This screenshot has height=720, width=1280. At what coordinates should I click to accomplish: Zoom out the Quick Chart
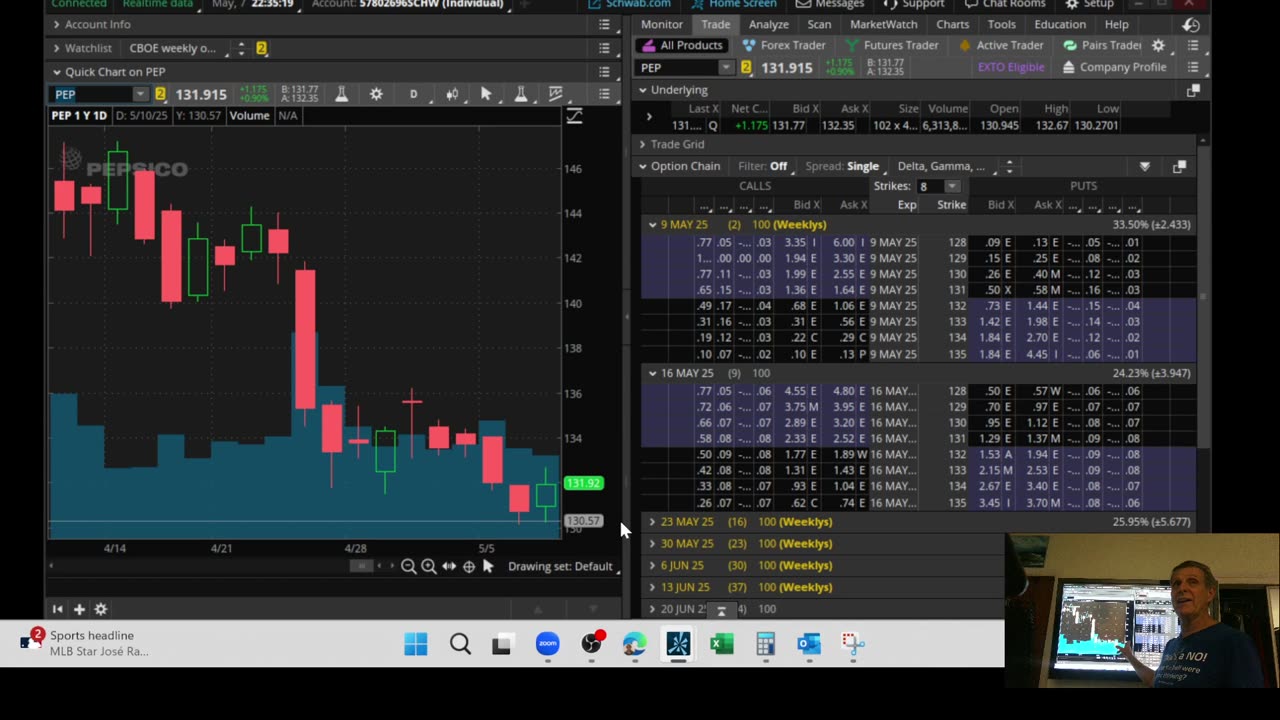408,566
